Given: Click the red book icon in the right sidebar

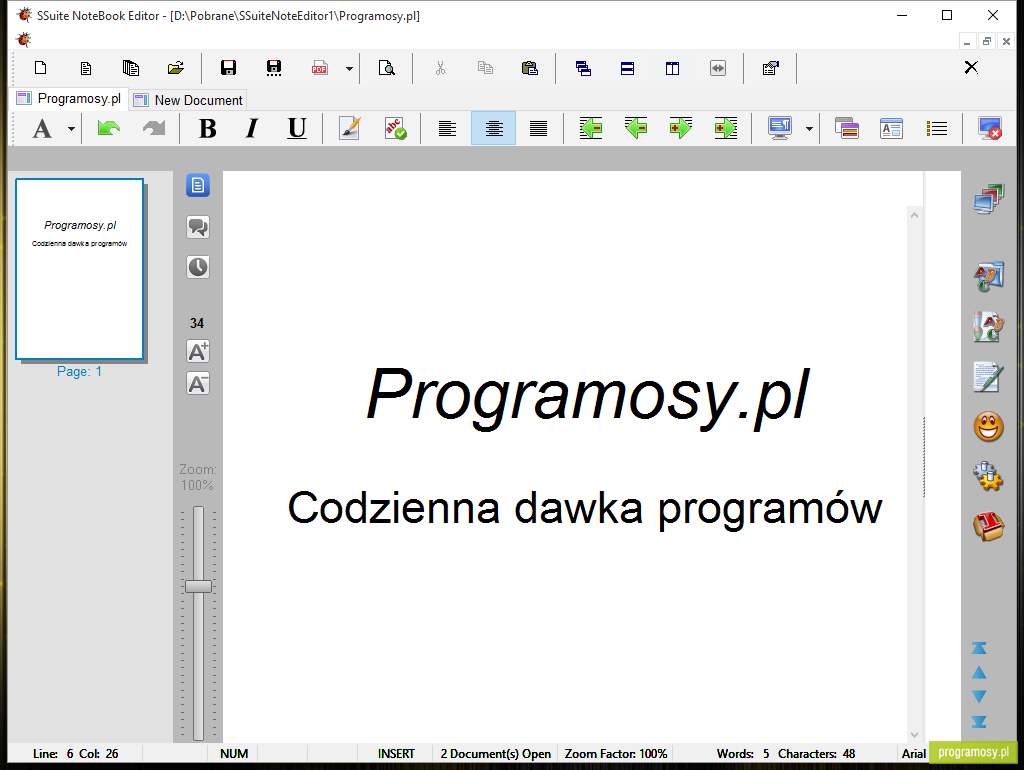Looking at the screenshot, I should [x=988, y=527].
